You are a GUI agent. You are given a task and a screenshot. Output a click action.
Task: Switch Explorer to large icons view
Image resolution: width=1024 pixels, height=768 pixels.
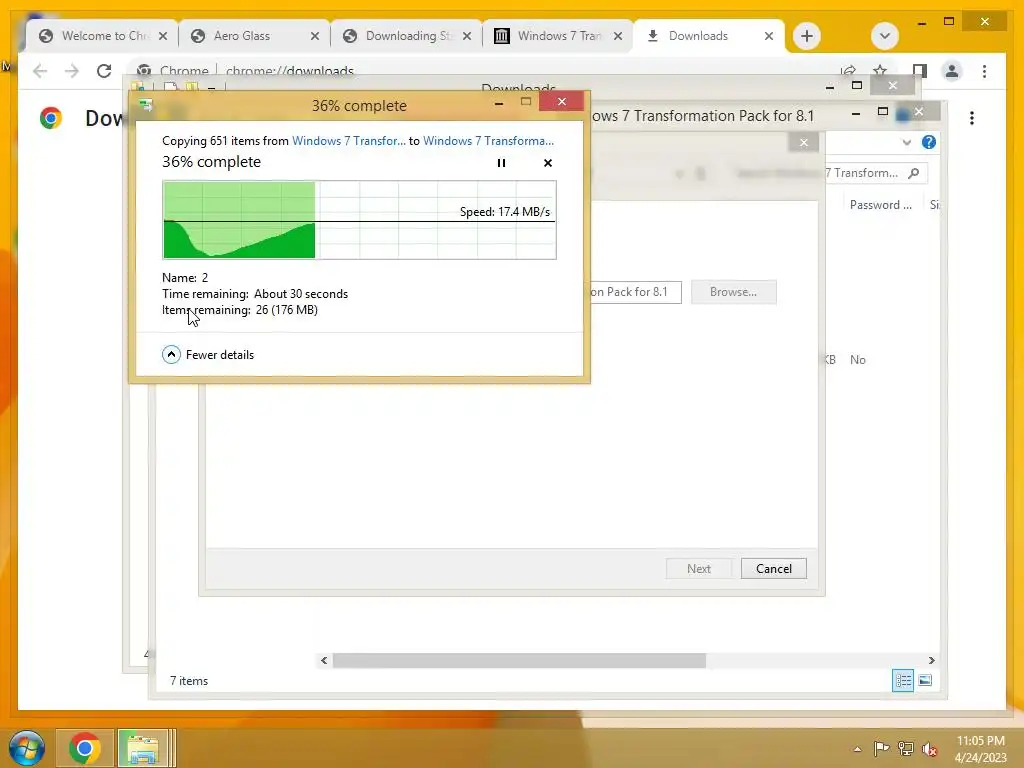click(x=925, y=680)
